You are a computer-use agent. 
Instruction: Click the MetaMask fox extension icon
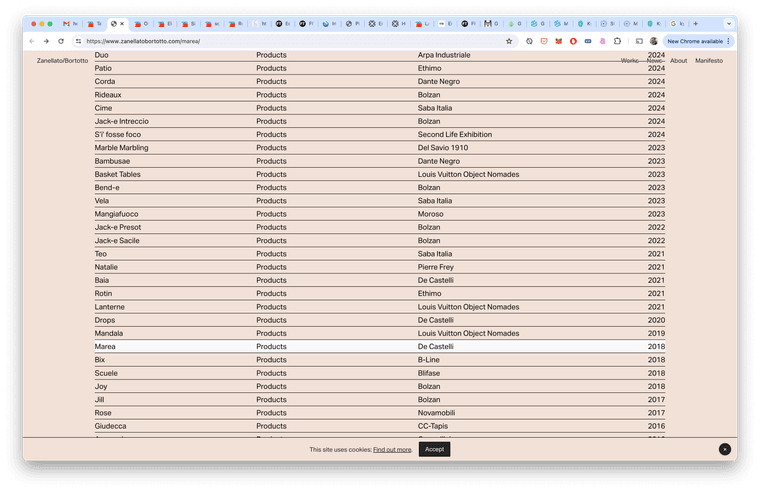[x=559, y=41]
